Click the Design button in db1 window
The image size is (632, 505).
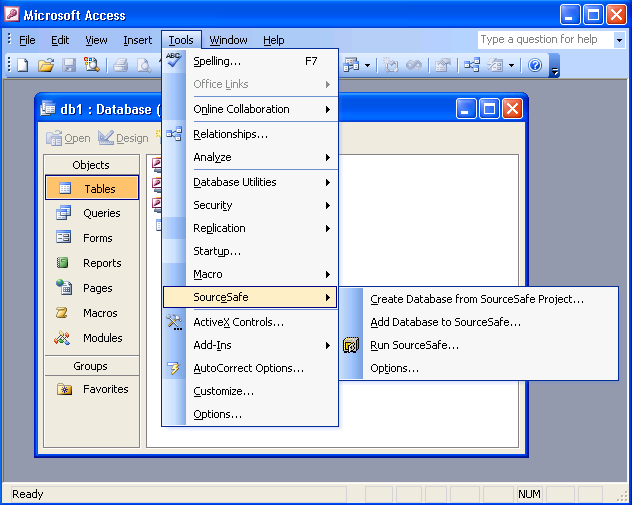click(x=123, y=138)
